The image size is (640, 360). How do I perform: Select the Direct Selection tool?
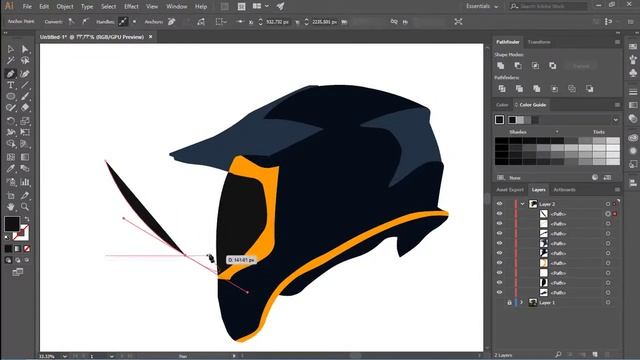[25, 49]
